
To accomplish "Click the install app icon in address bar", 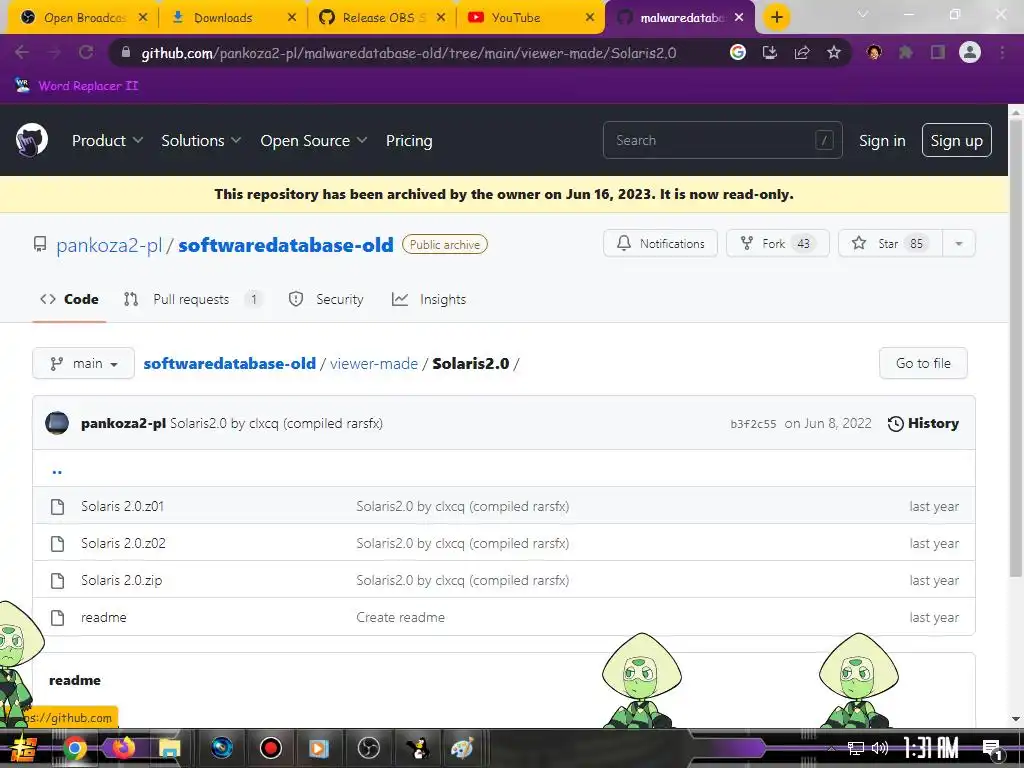I will (x=770, y=52).
